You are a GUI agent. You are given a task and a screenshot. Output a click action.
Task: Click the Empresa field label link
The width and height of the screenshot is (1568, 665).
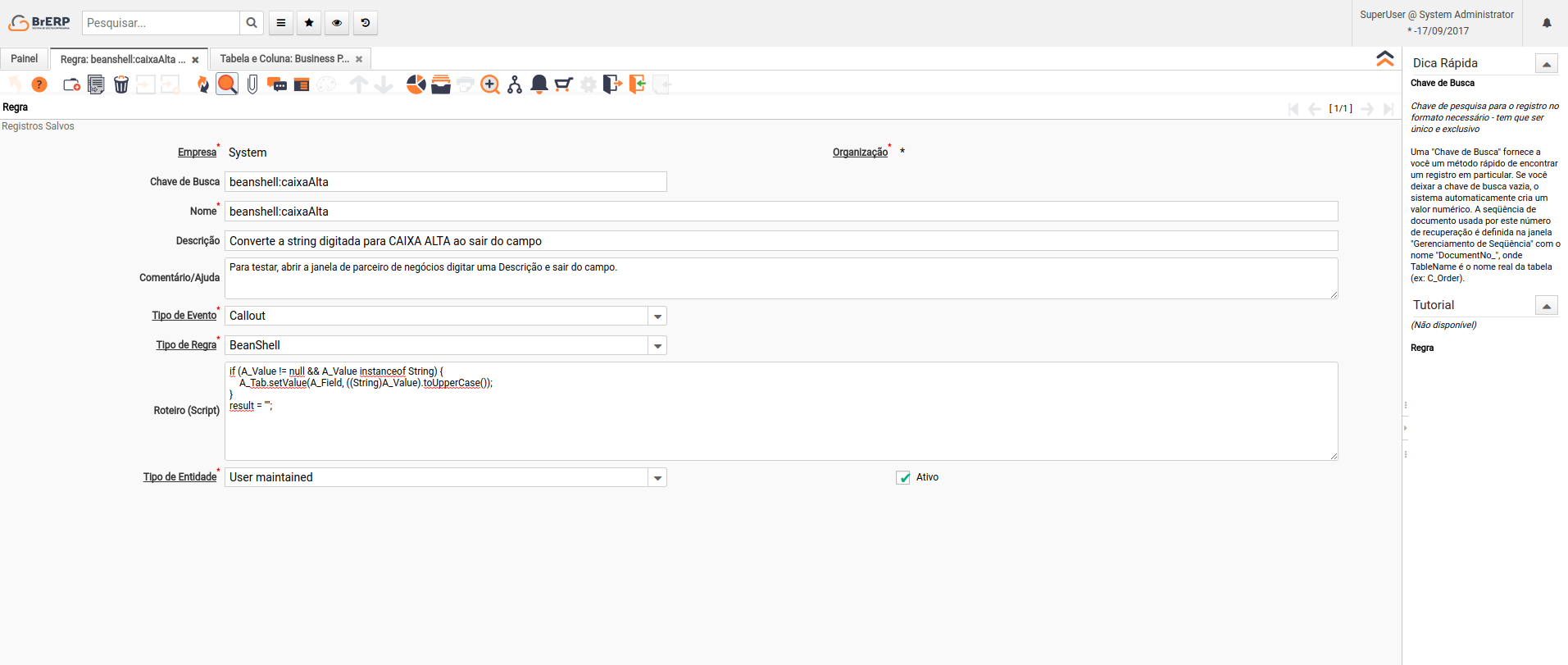(x=198, y=153)
